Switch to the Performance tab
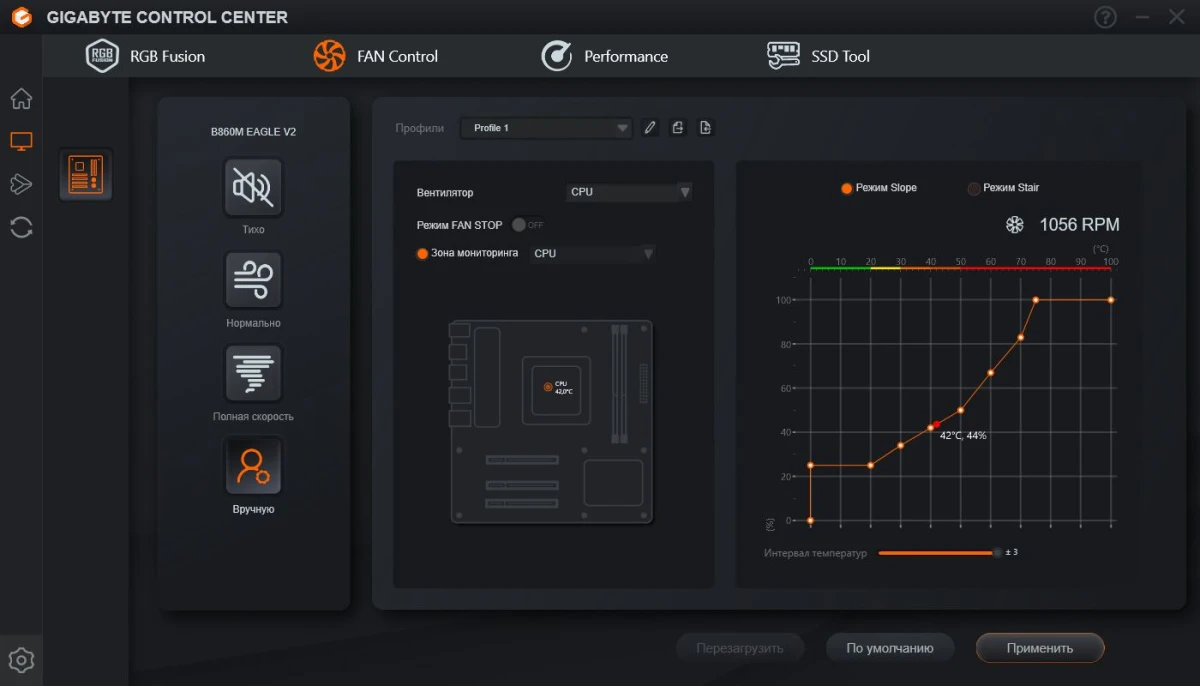The height and width of the screenshot is (686, 1200). (605, 56)
